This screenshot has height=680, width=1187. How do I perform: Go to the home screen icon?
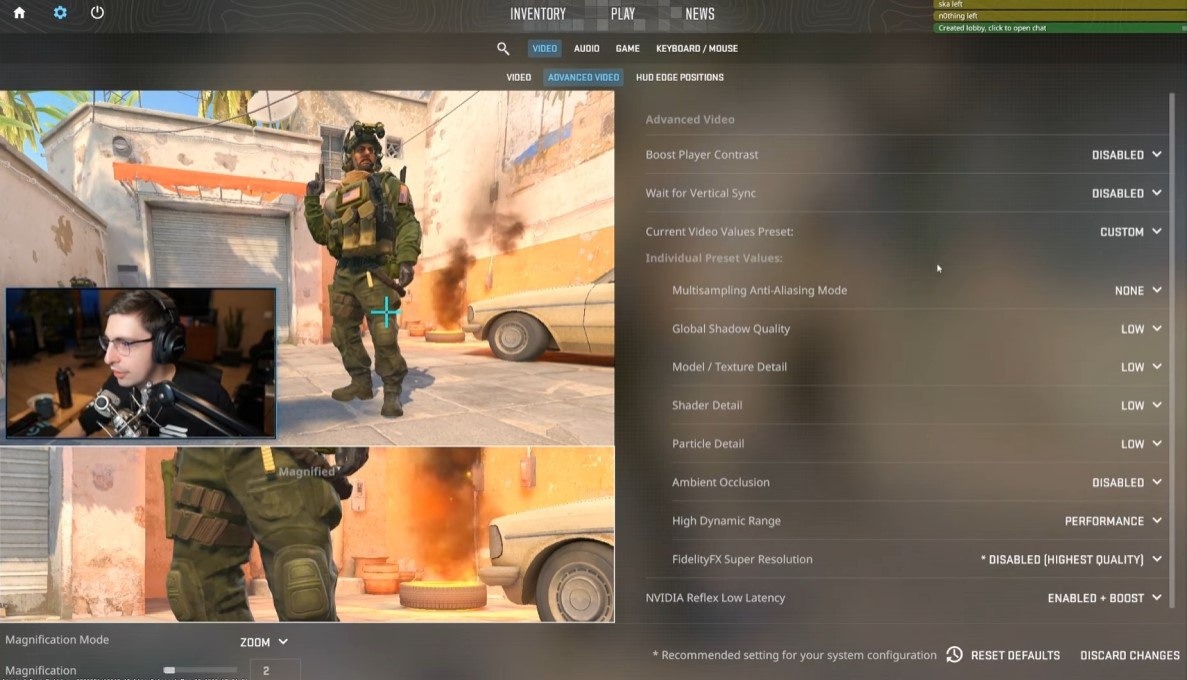click(x=19, y=13)
